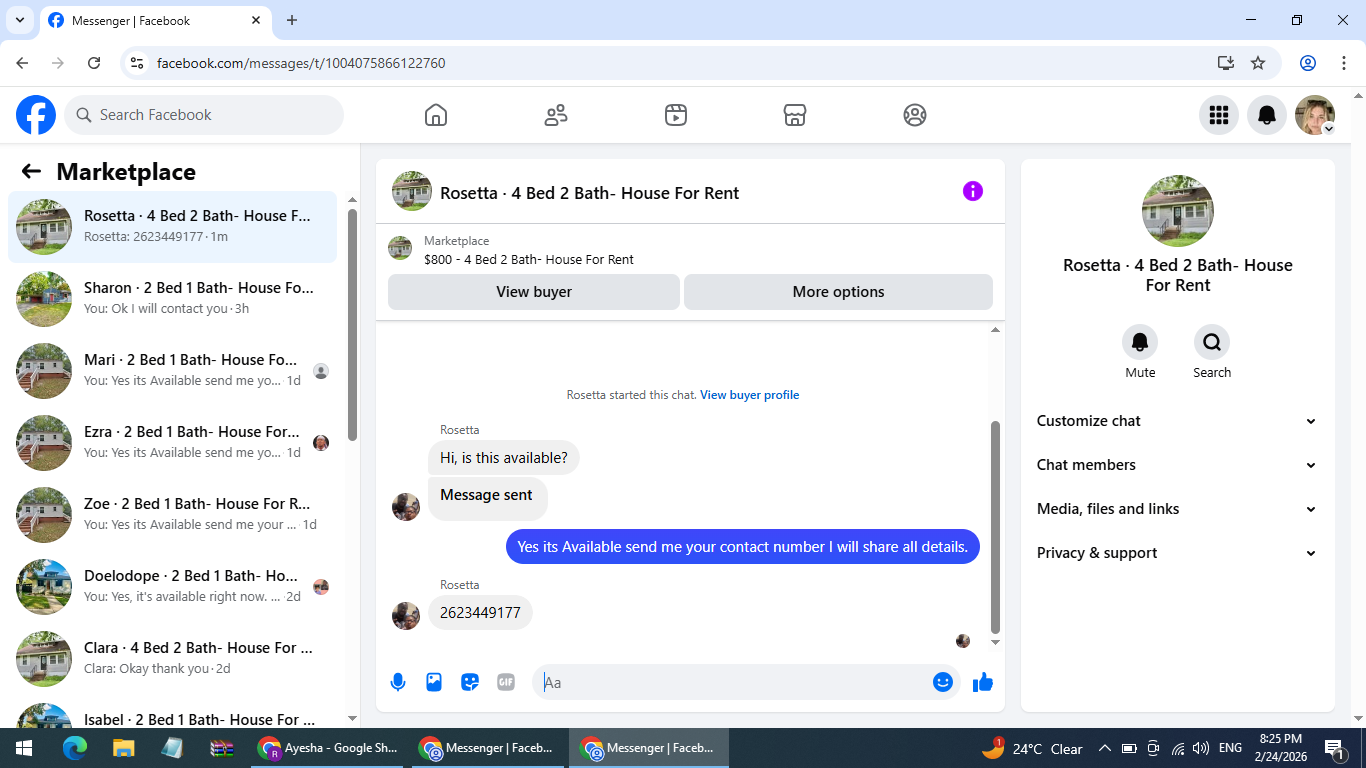Image resolution: width=1366 pixels, height=768 pixels.
Task: Mute the Rosetta chat
Action: tap(1140, 343)
